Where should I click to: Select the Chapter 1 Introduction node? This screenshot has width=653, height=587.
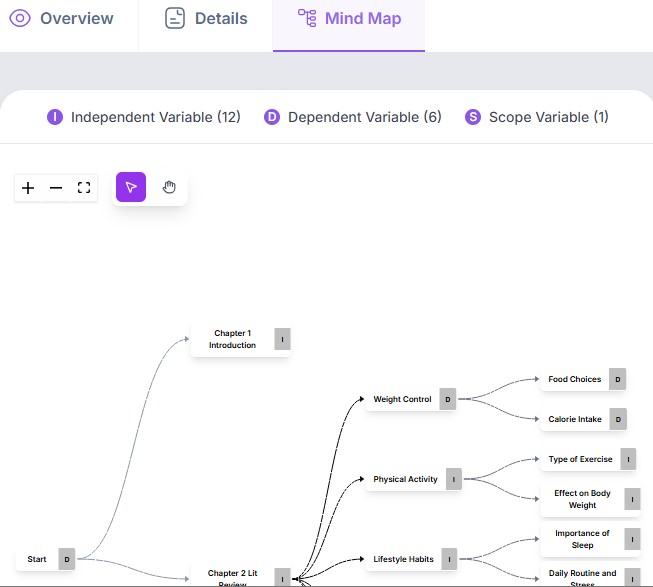coord(241,339)
